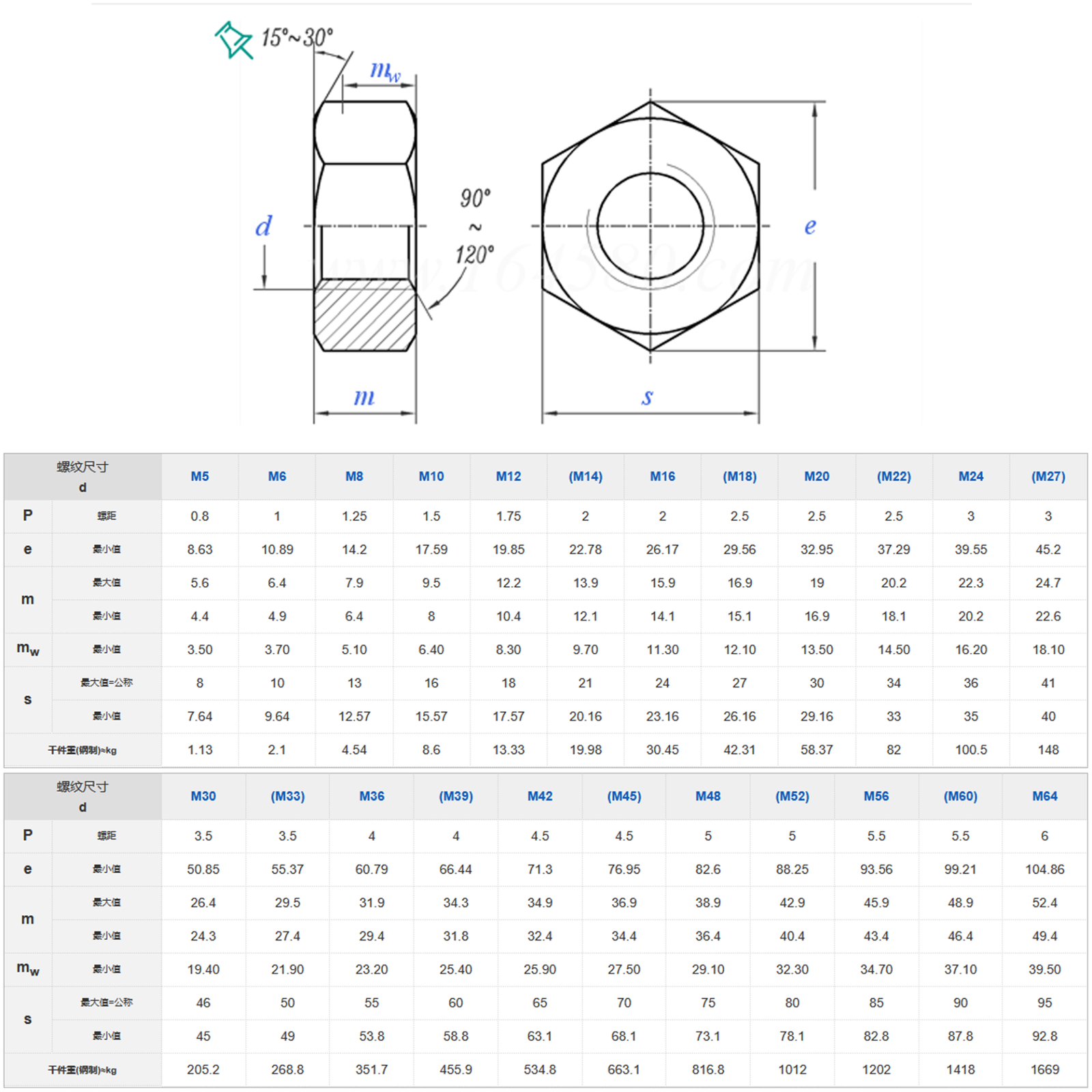Click the (M18) header link

pyautogui.click(x=740, y=476)
